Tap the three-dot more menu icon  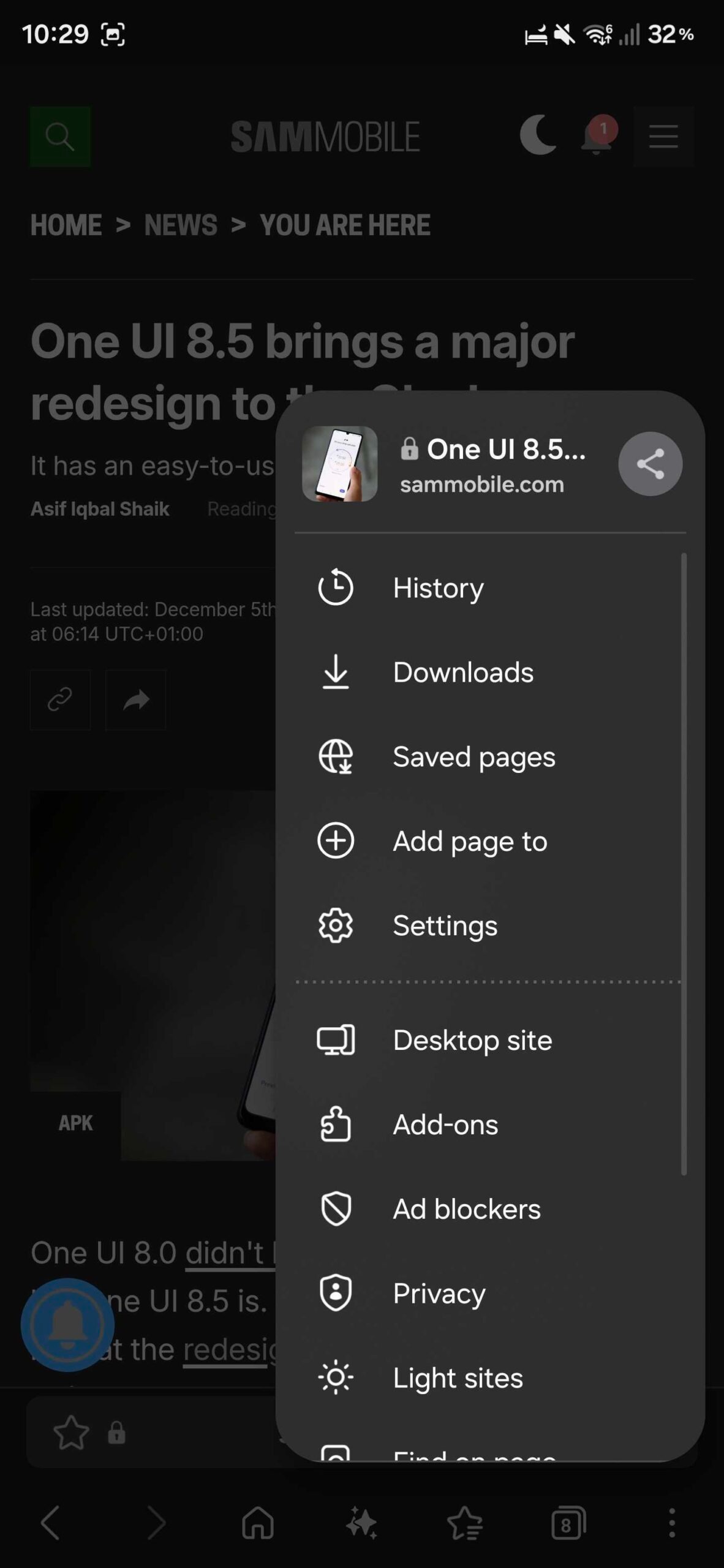[672, 1523]
